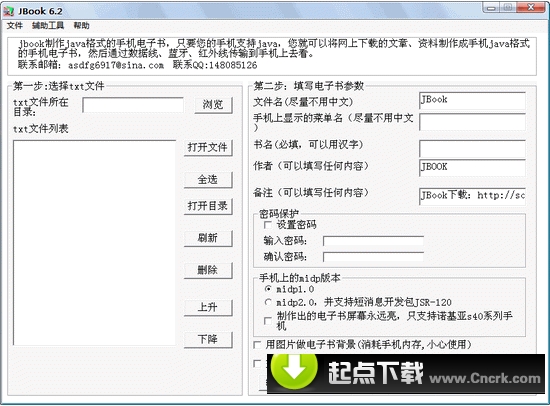This screenshot has width=550, height=406.
Task: Focus the 确认密码 password field
Action: (373, 257)
